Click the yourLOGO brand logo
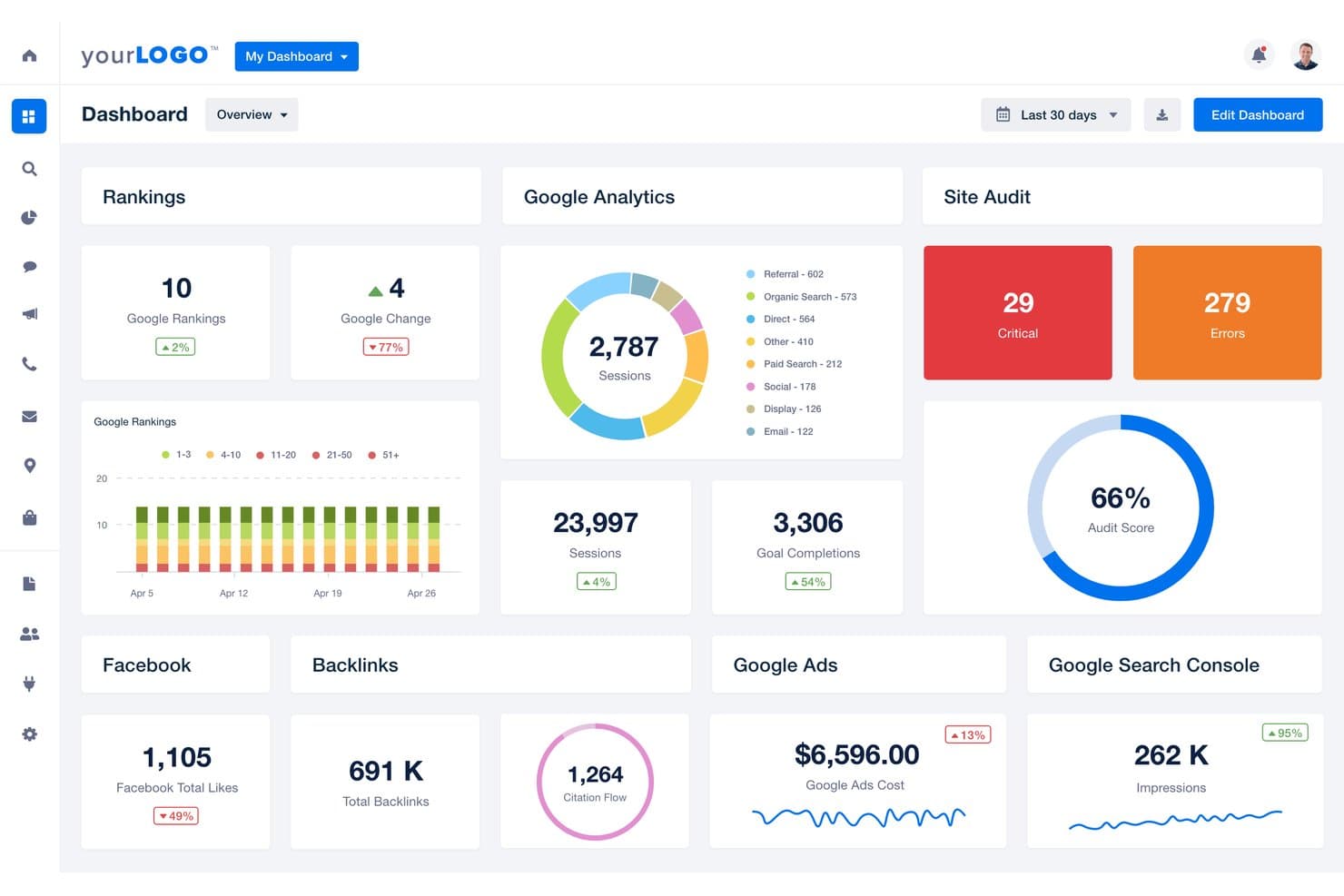The width and height of the screenshot is (1344, 896). pyautogui.click(x=150, y=55)
